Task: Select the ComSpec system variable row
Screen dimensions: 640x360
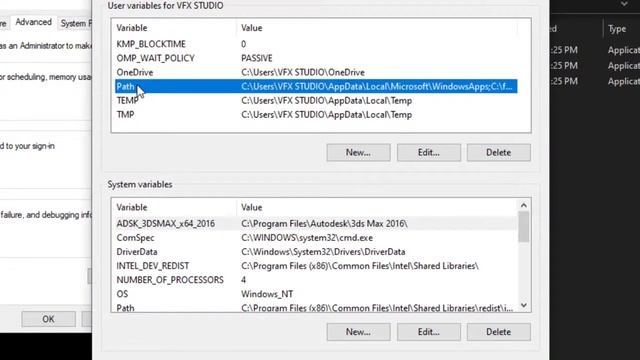Action: (x=316, y=238)
